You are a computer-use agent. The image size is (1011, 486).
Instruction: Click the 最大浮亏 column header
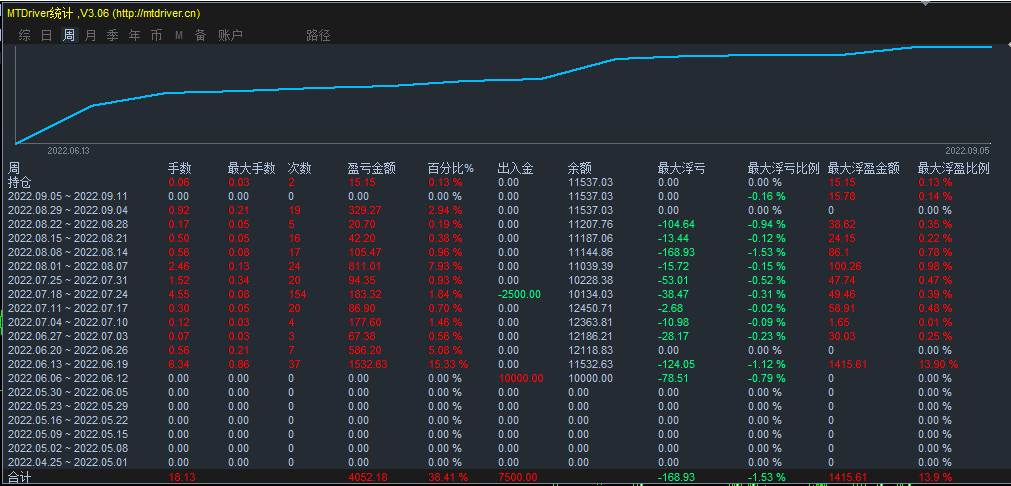(681, 169)
